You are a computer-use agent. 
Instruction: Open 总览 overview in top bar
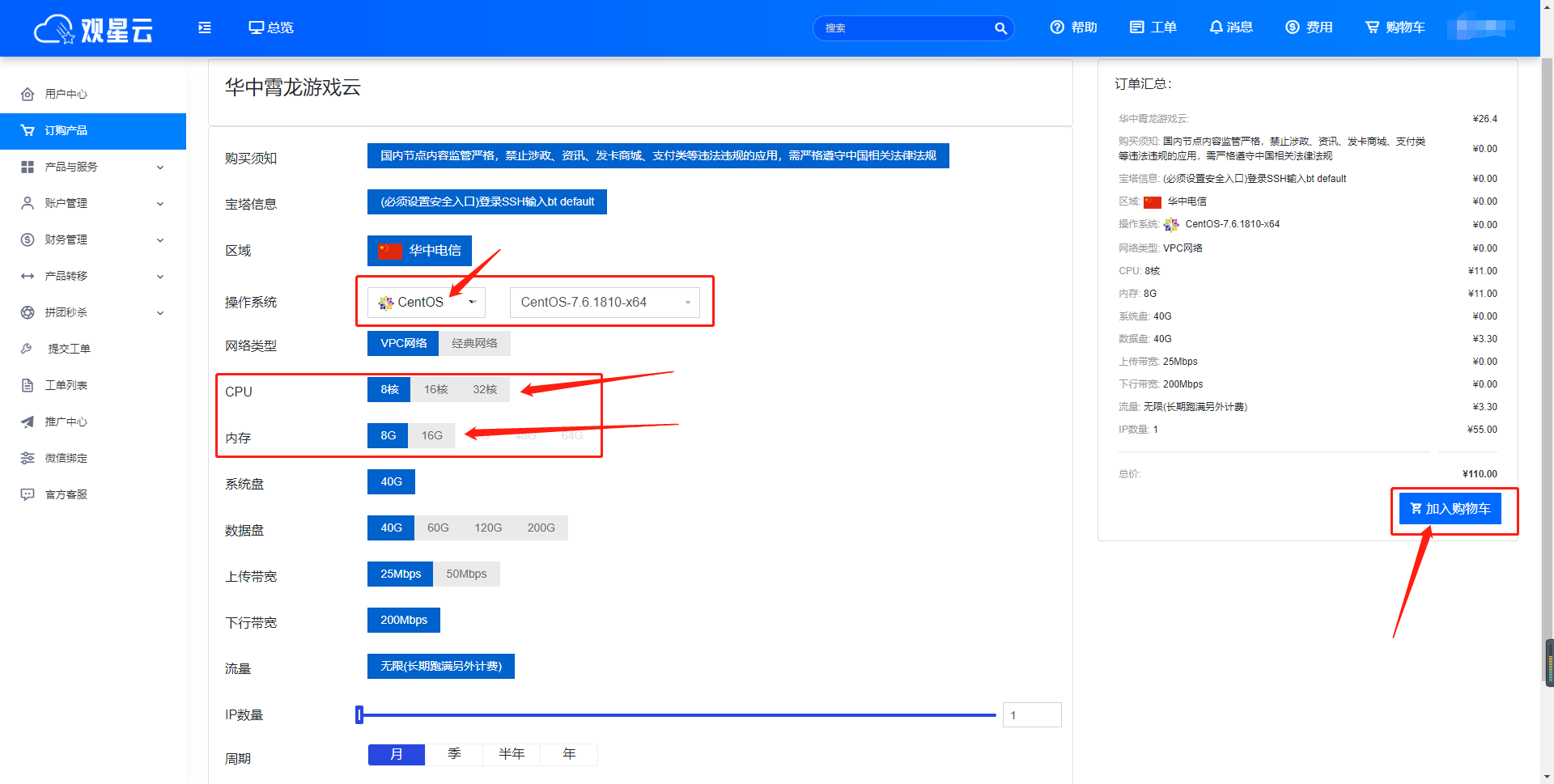click(x=271, y=28)
